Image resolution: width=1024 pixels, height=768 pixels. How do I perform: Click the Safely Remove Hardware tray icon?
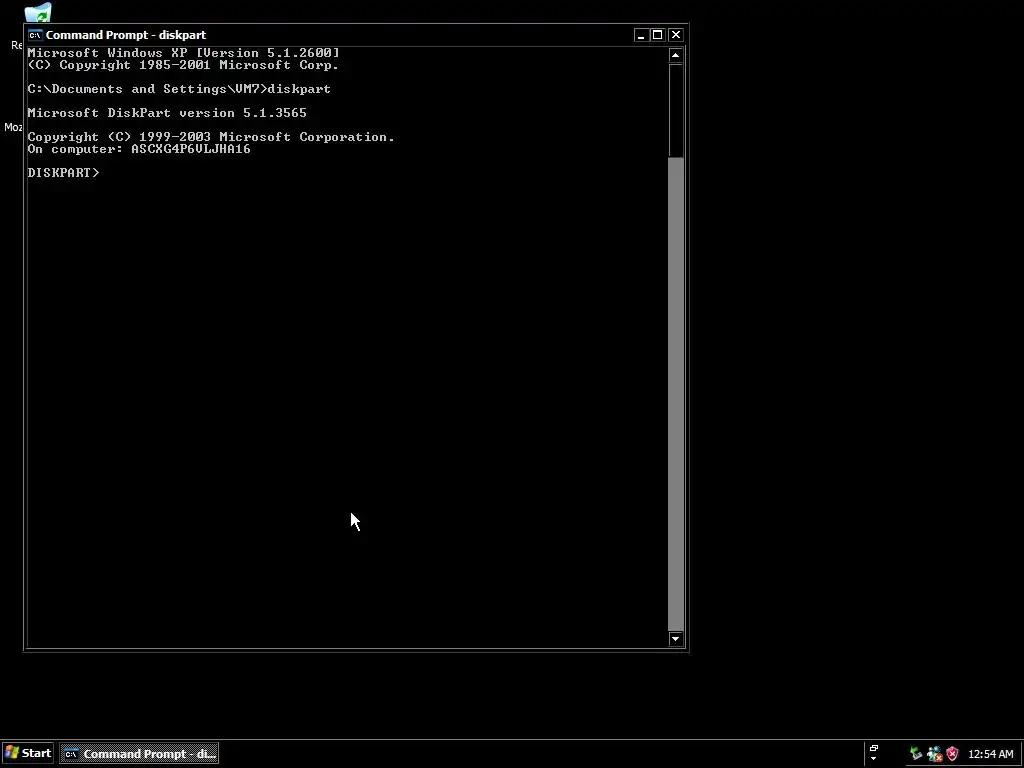pyautogui.click(x=916, y=754)
